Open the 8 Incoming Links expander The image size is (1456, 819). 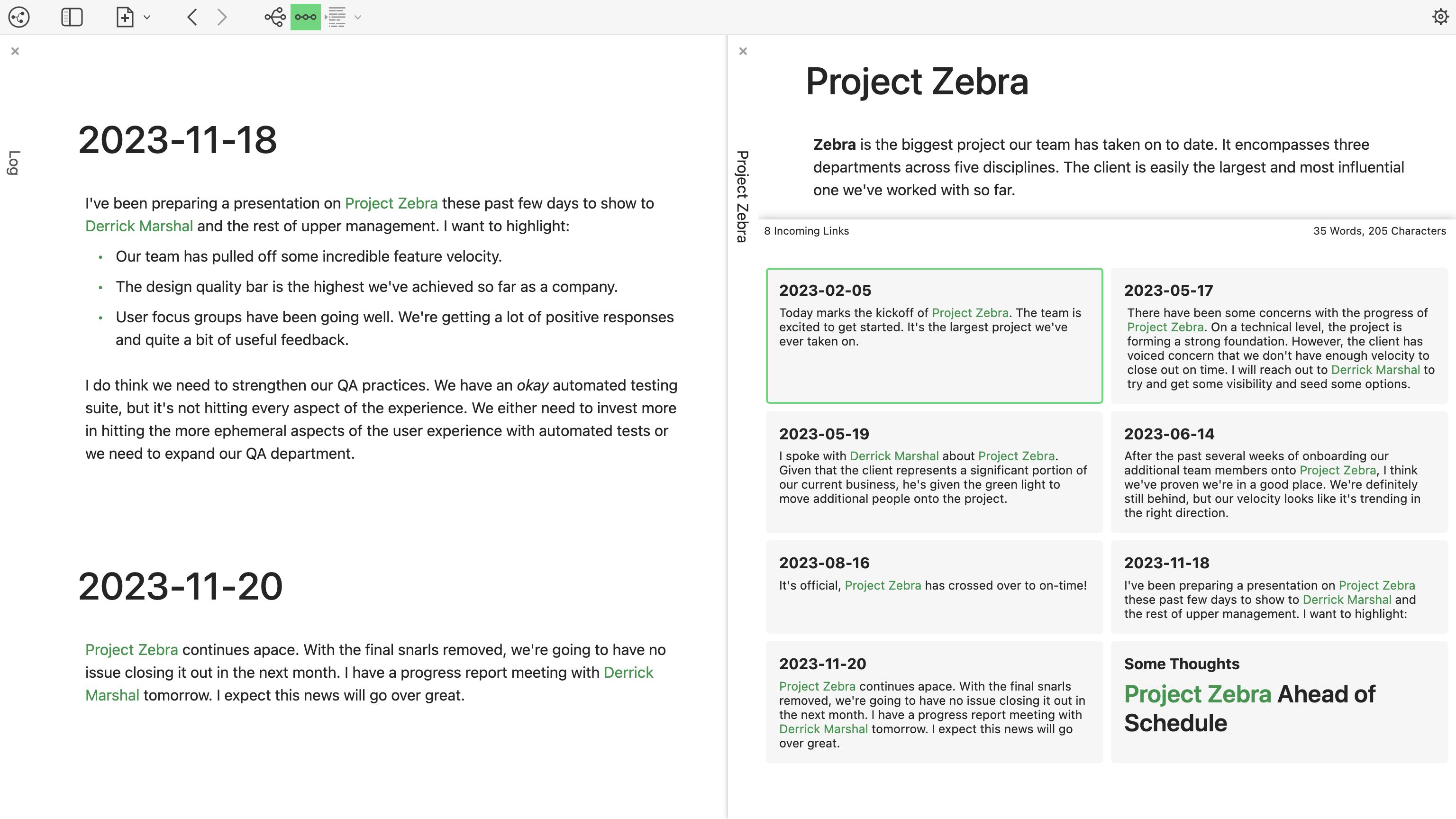point(807,231)
